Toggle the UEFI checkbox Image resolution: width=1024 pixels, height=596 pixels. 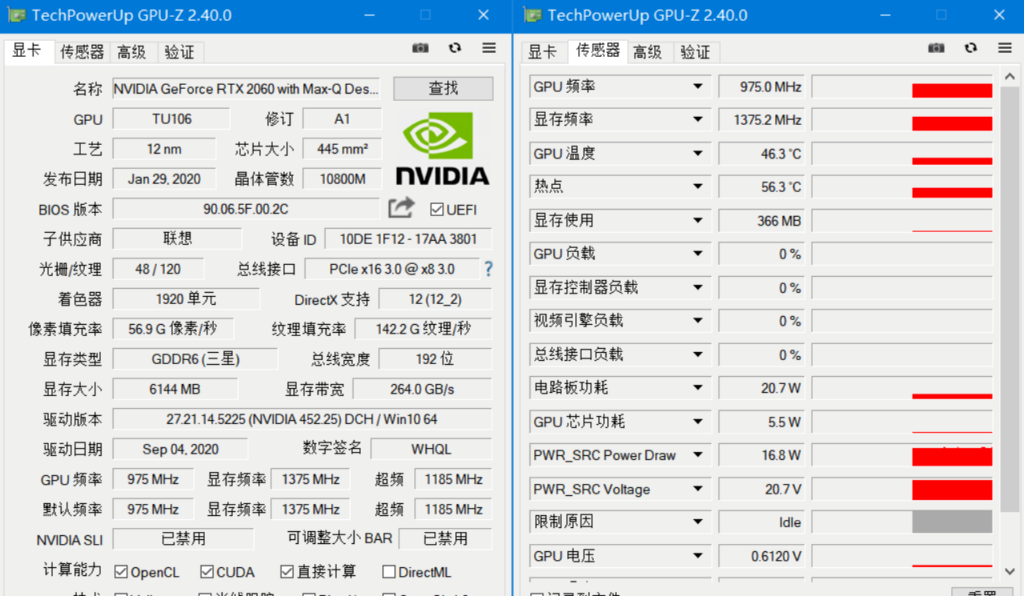click(437, 210)
